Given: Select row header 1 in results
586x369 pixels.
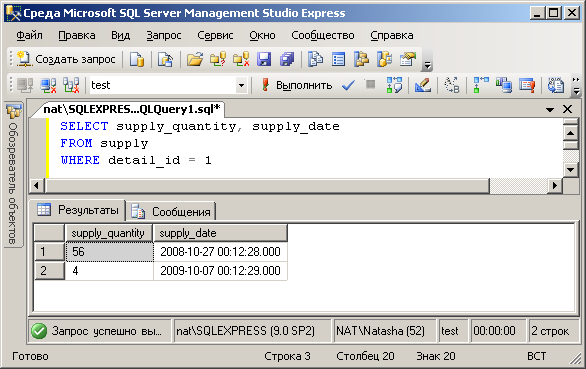Looking at the screenshot, I should tap(49, 252).
